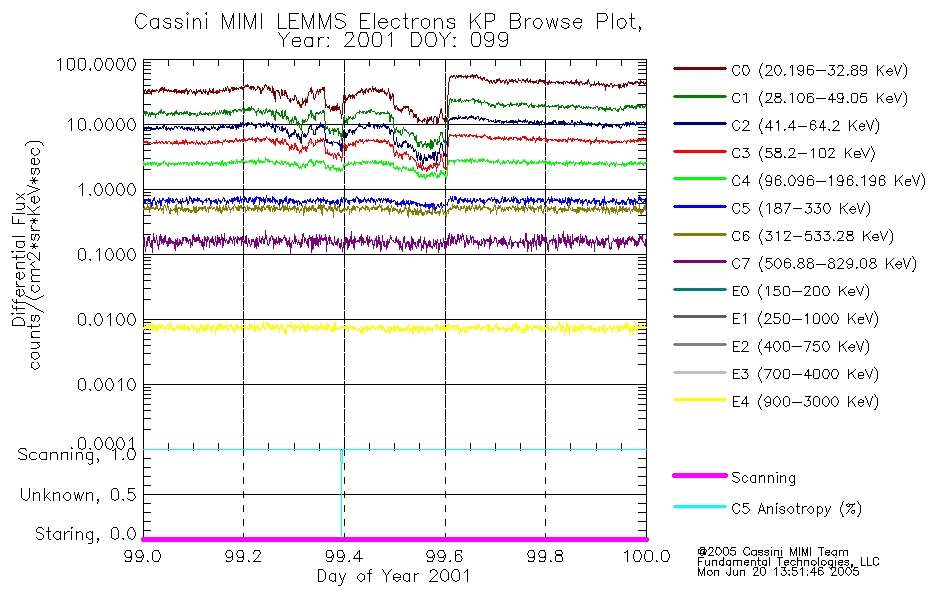Click the 1.0000 y-axis tick label
This screenshot has height=600, width=950.
pyautogui.click(x=107, y=190)
